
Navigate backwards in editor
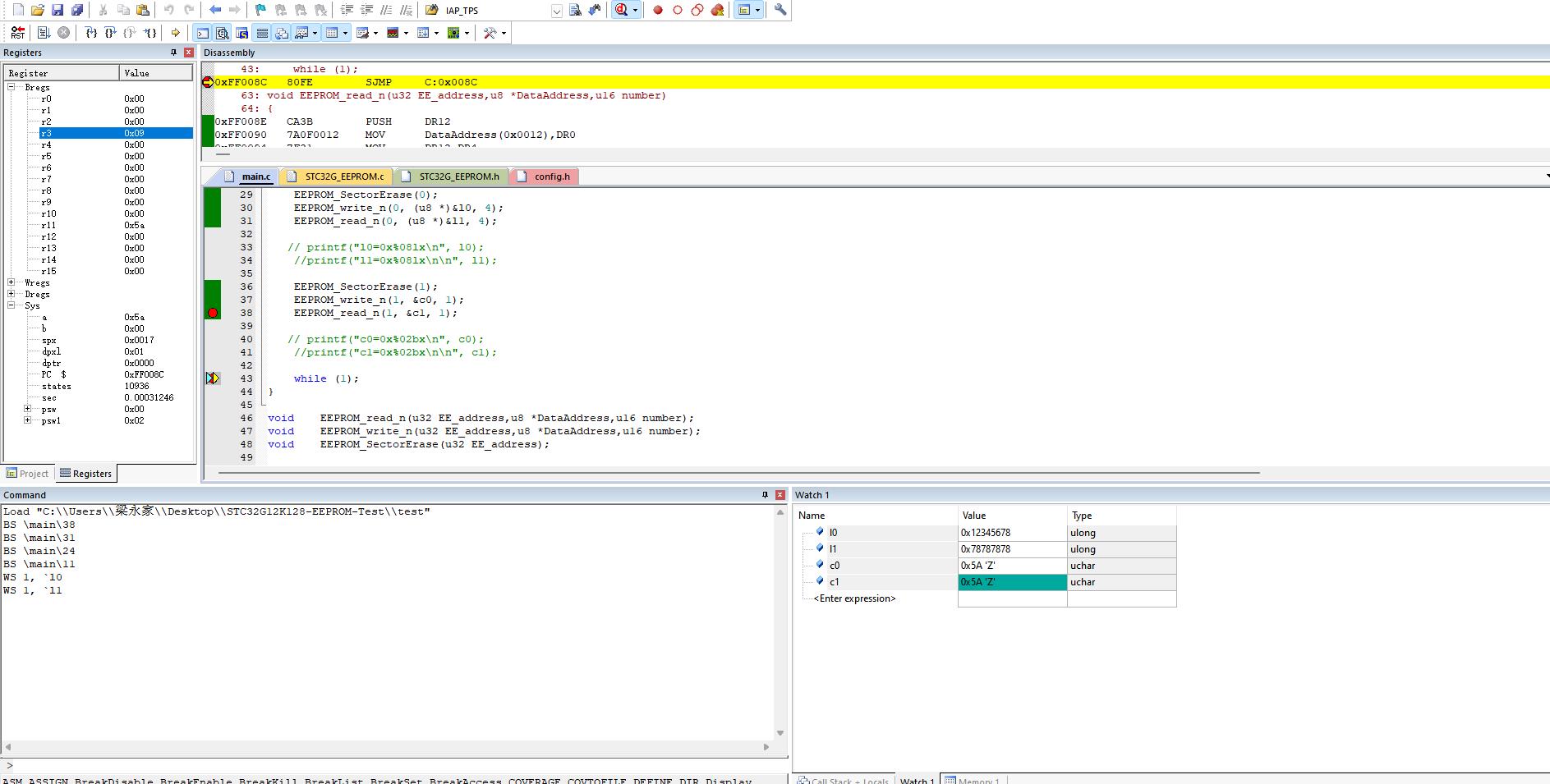tap(215, 10)
